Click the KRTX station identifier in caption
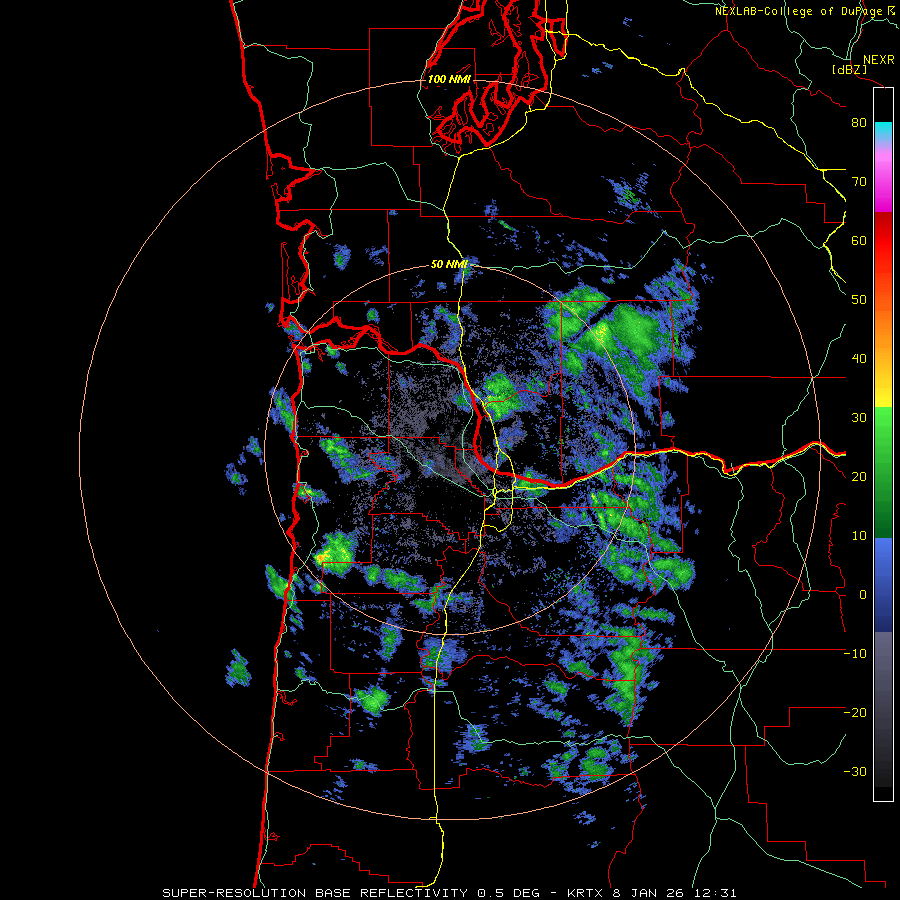This screenshot has height=900, width=900. [x=585, y=893]
